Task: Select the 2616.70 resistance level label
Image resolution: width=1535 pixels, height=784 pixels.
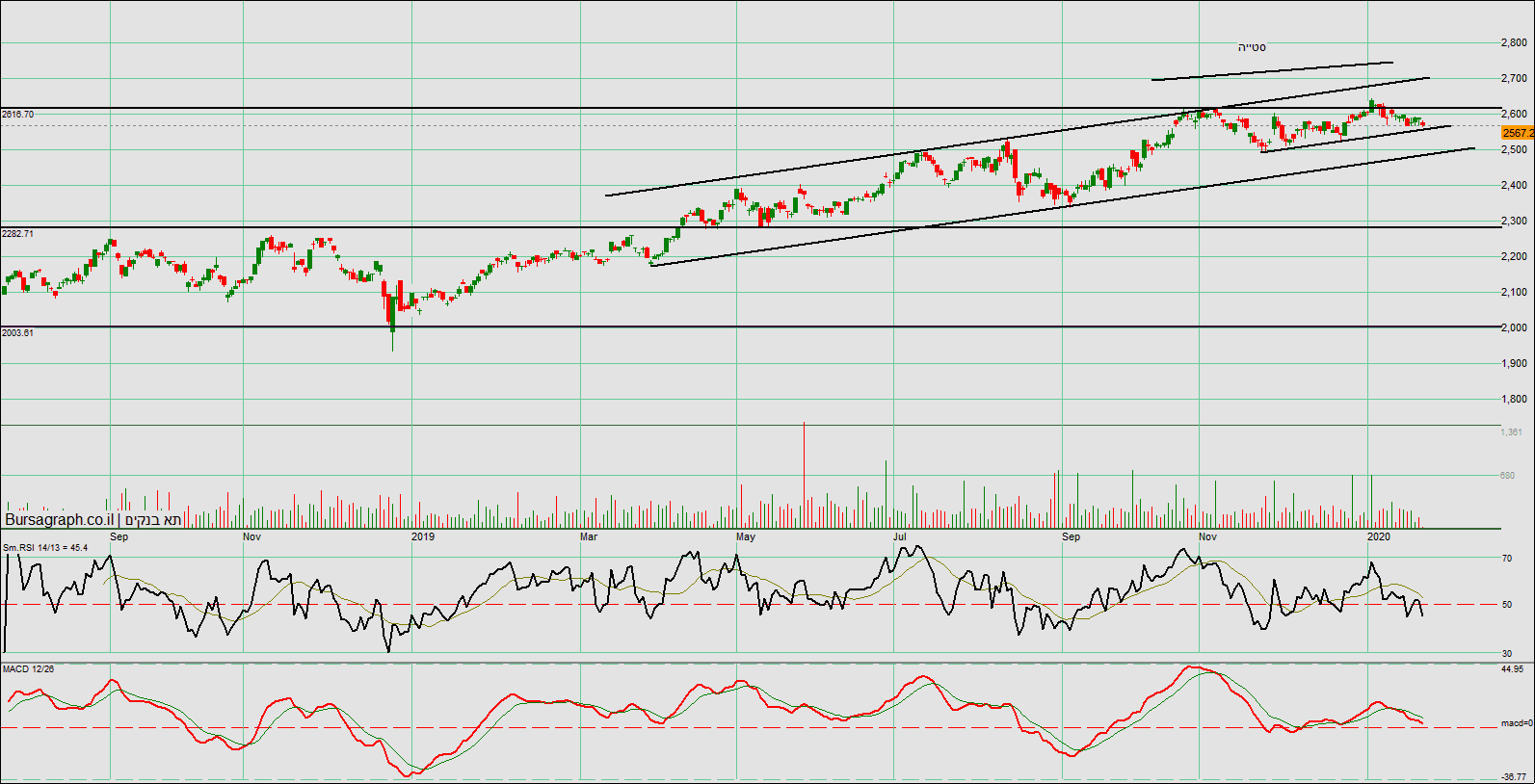Action: point(18,115)
